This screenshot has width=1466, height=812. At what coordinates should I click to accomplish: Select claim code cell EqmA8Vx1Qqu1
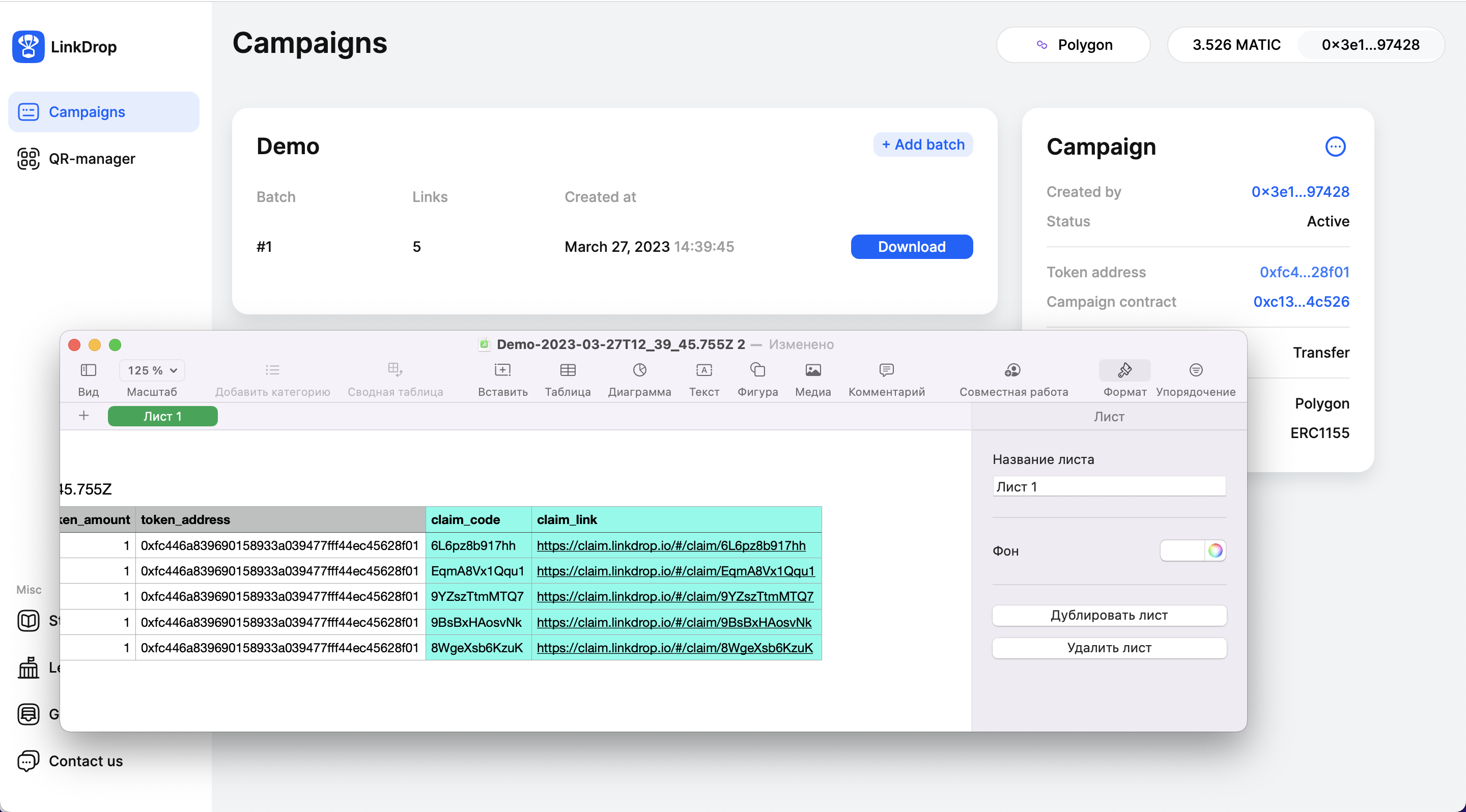point(478,571)
